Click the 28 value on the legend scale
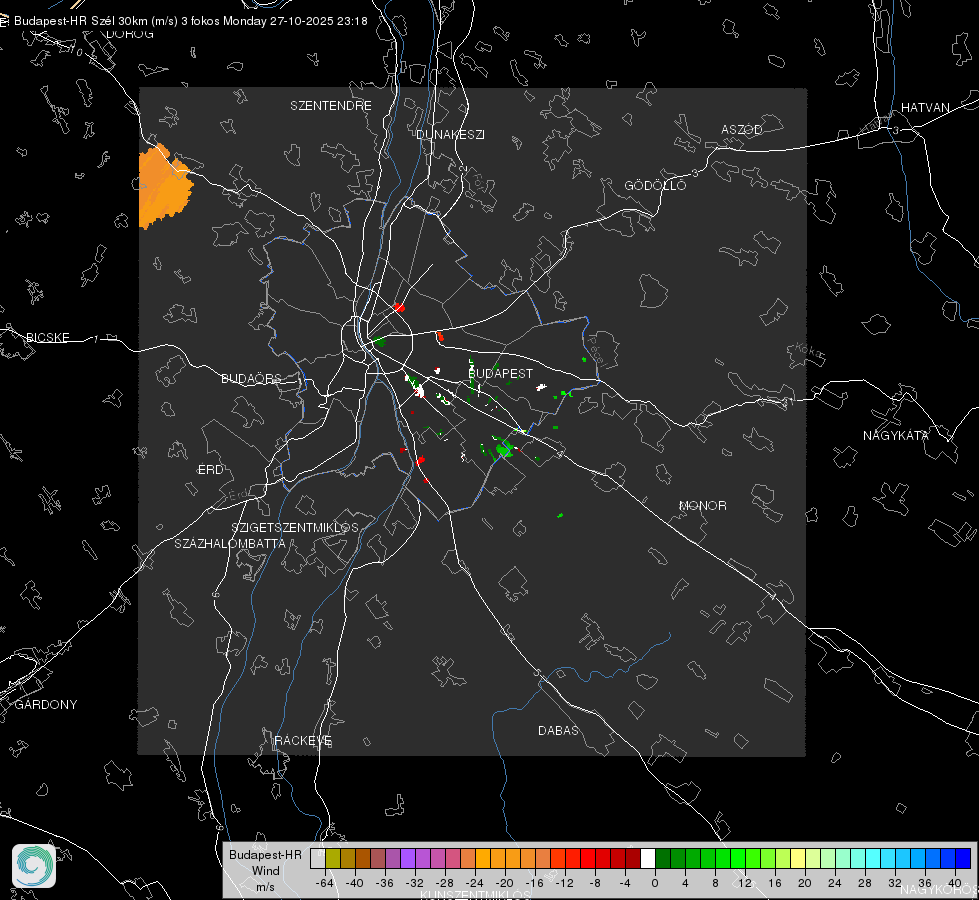Screen dimensions: 979x900 coord(865,883)
